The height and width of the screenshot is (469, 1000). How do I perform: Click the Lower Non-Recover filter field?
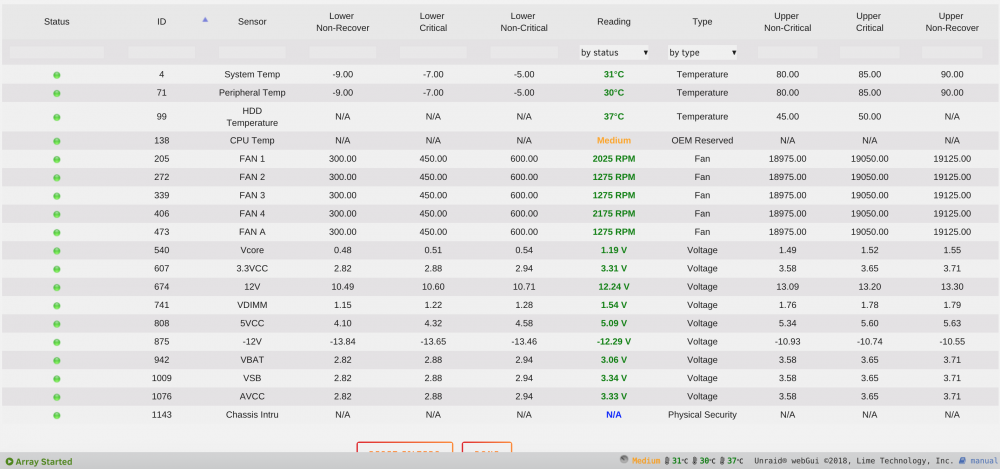click(x=342, y=53)
